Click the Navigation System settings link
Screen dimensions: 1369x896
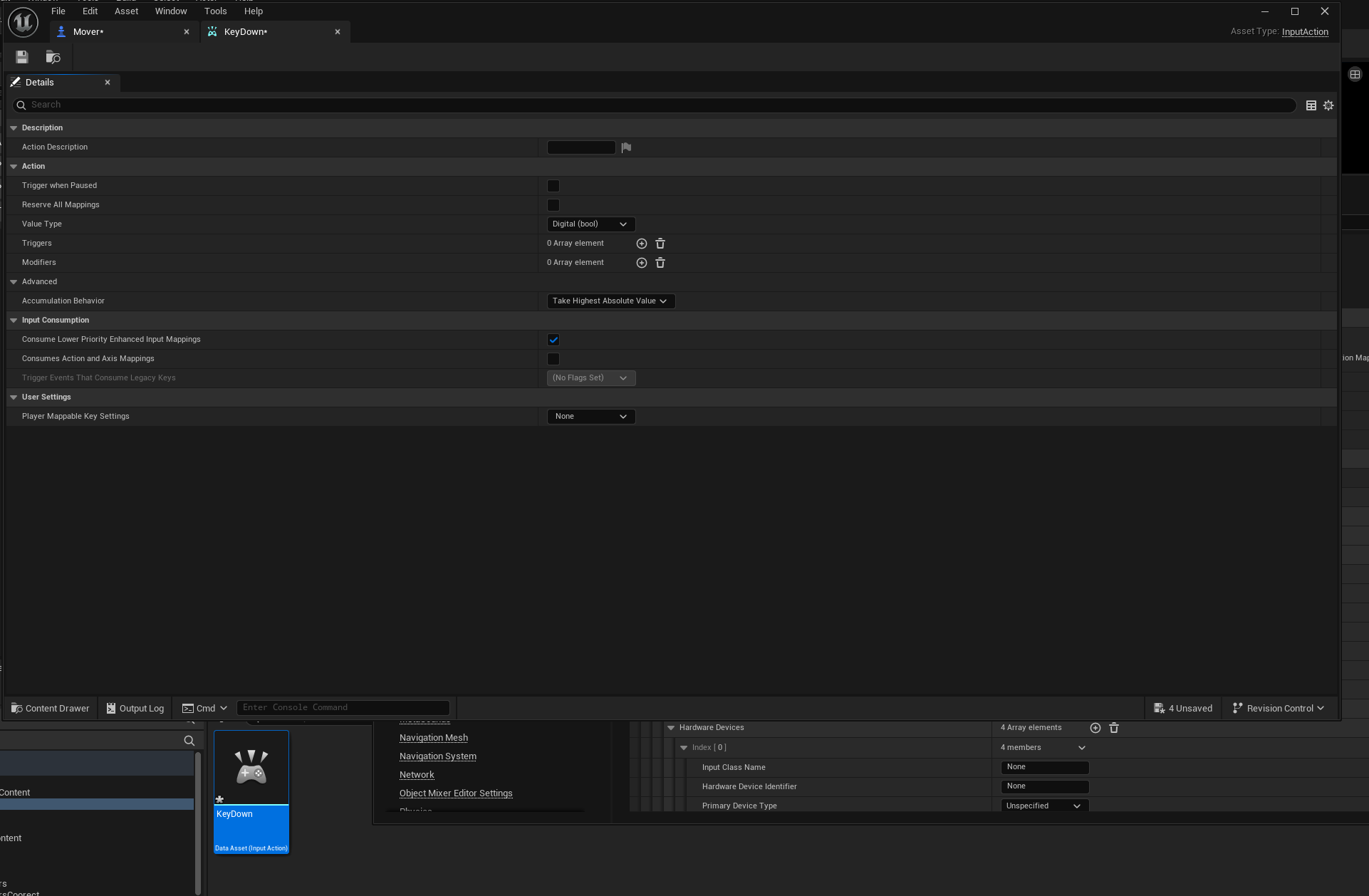point(437,756)
